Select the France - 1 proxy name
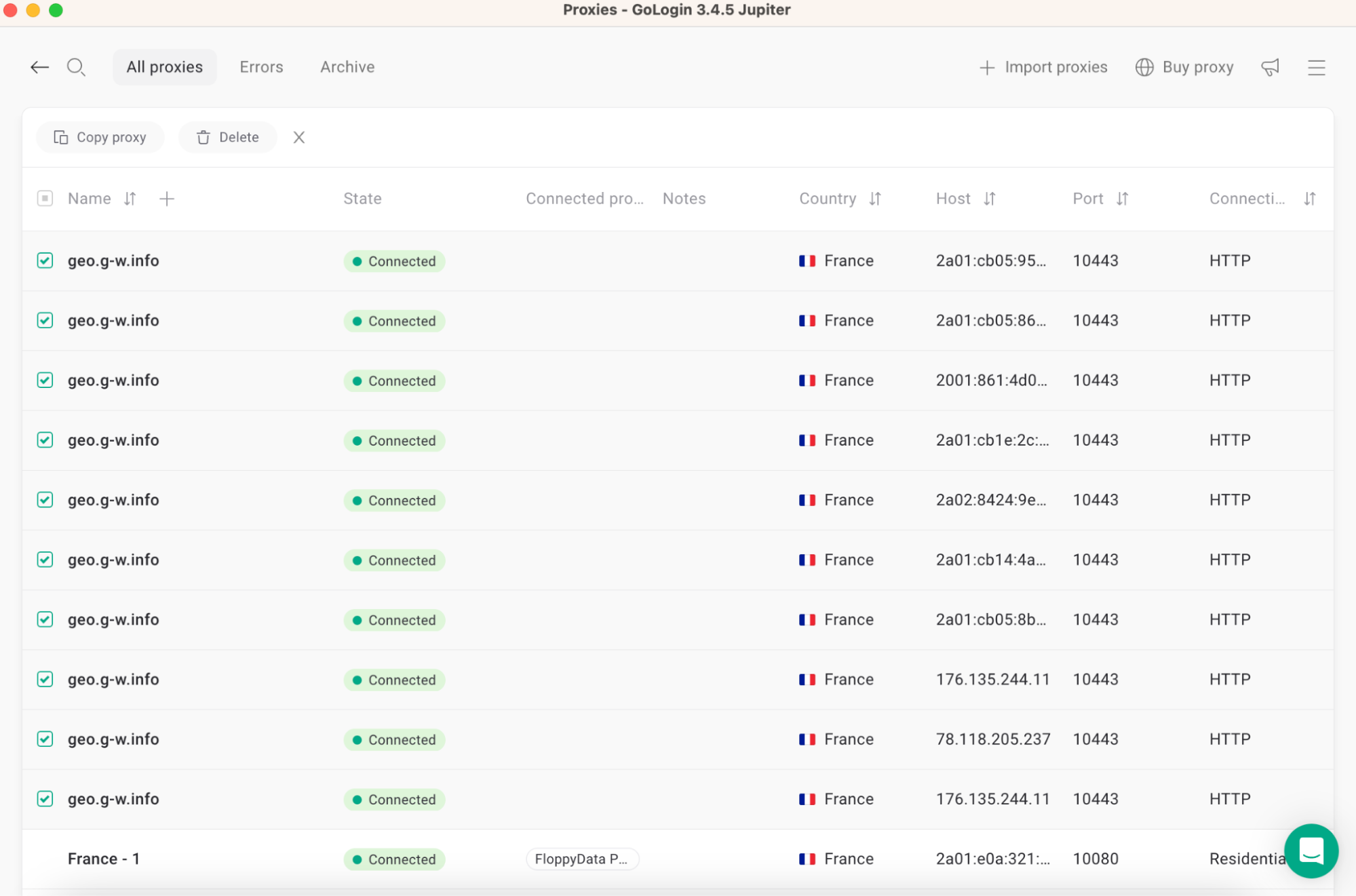1356x896 pixels. click(104, 859)
